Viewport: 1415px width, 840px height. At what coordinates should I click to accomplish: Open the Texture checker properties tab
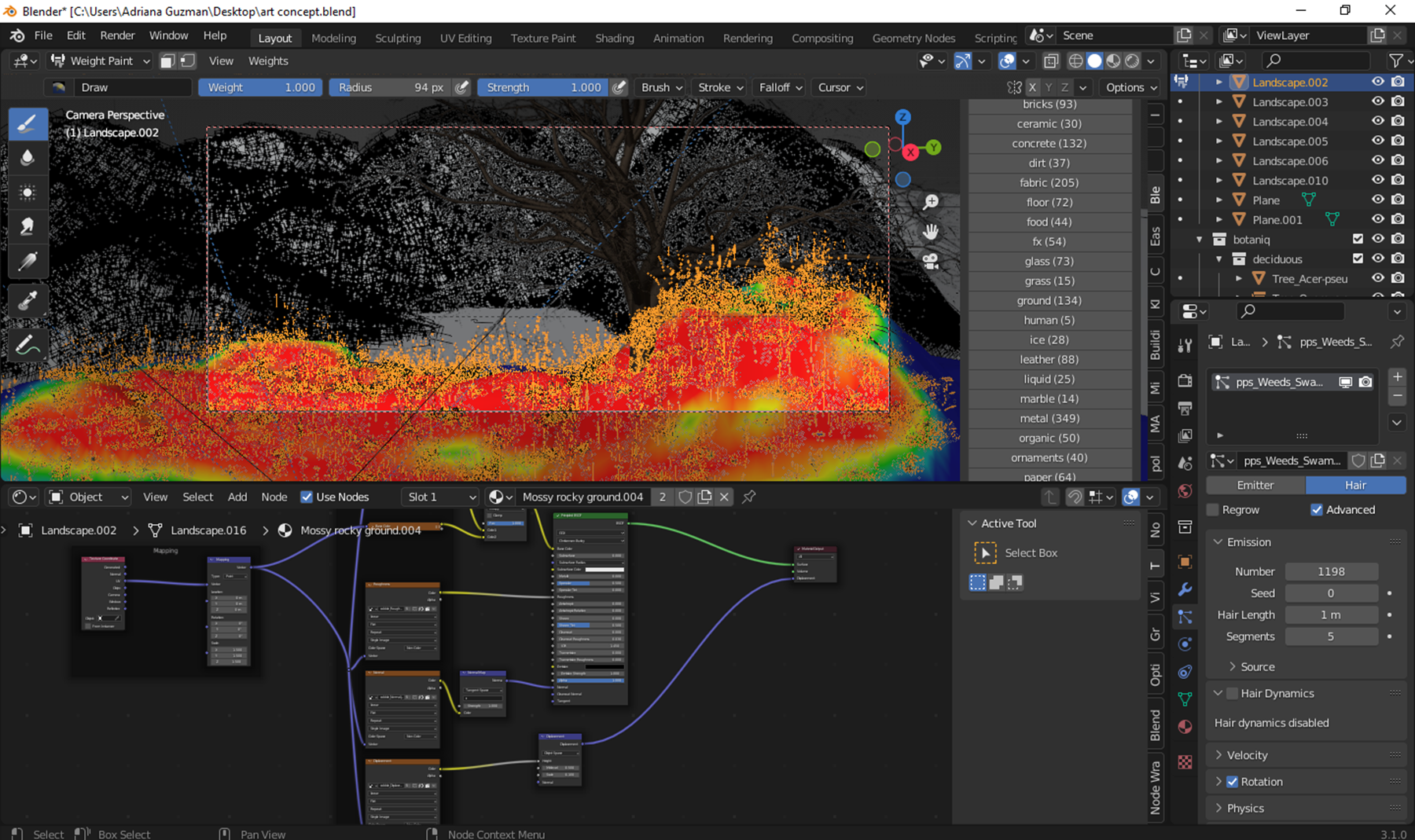[x=1185, y=761]
